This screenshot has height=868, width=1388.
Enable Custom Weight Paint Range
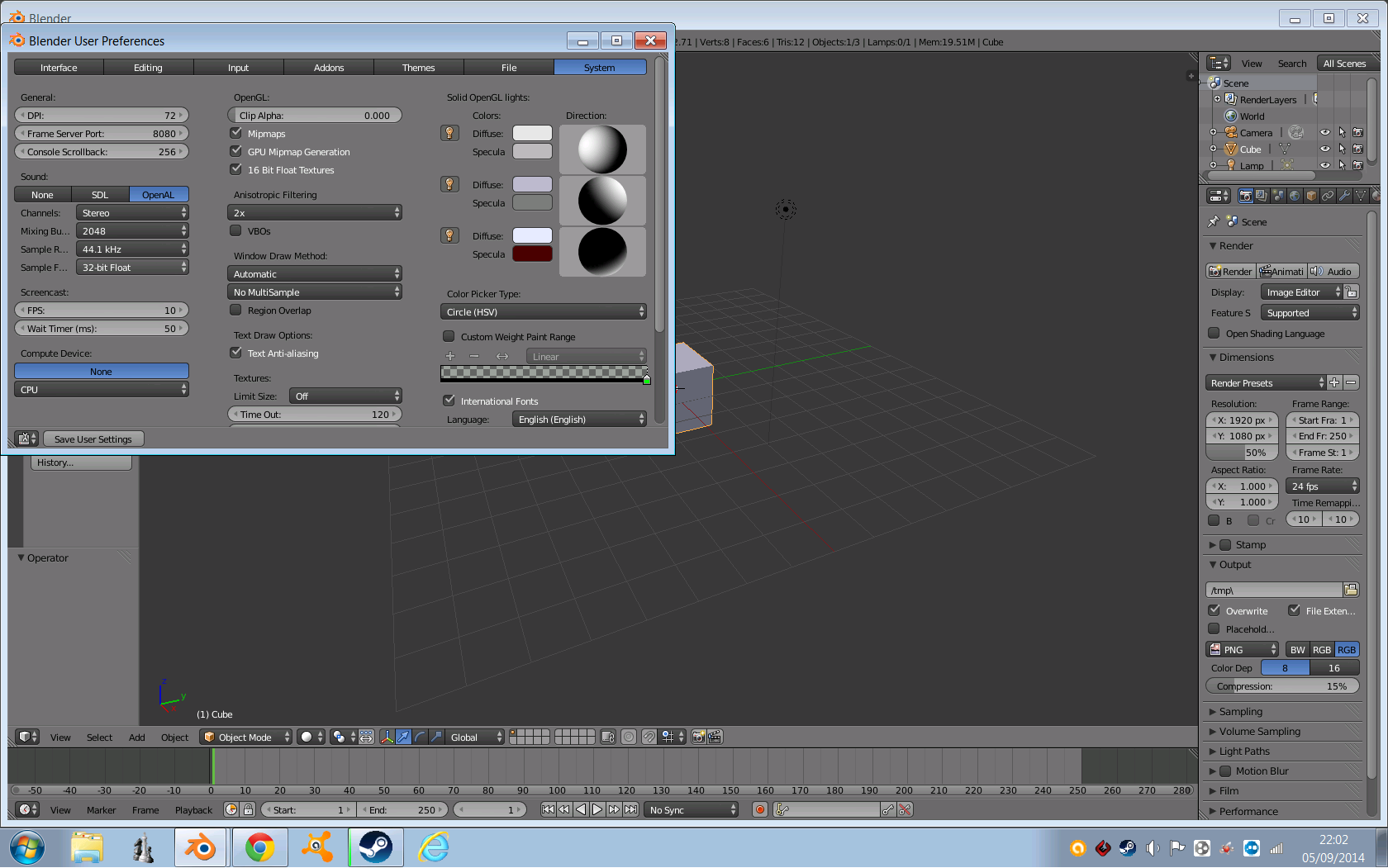point(449,336)
